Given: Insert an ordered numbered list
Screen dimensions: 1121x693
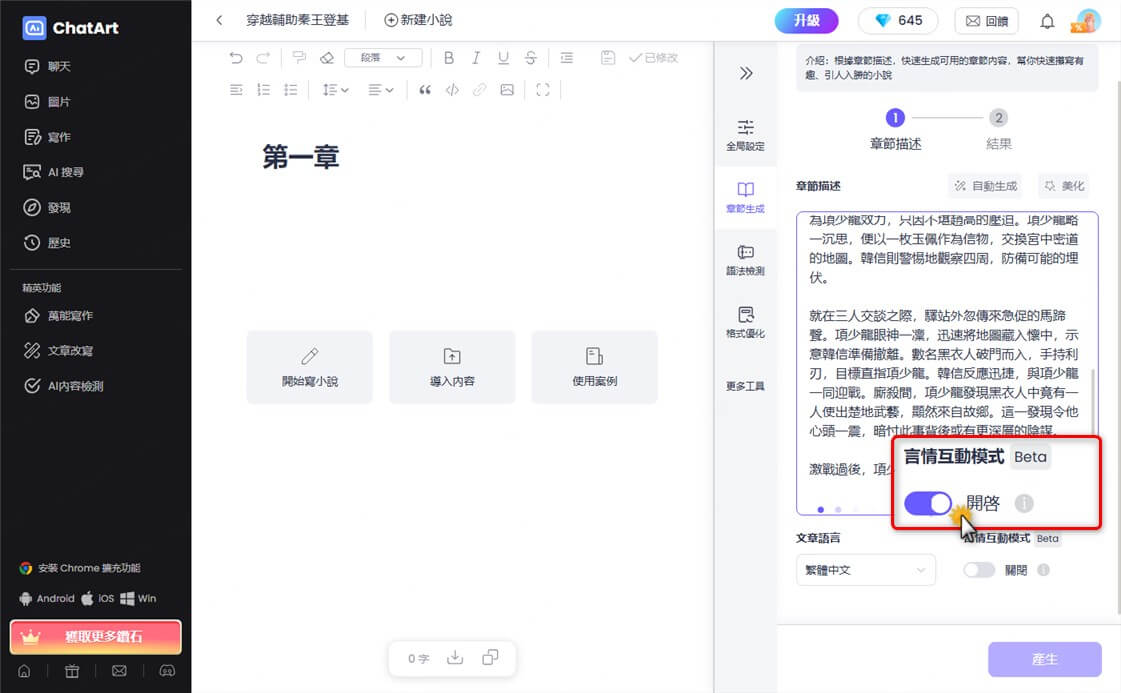Looking at the screenshot, I should (263, 90).
